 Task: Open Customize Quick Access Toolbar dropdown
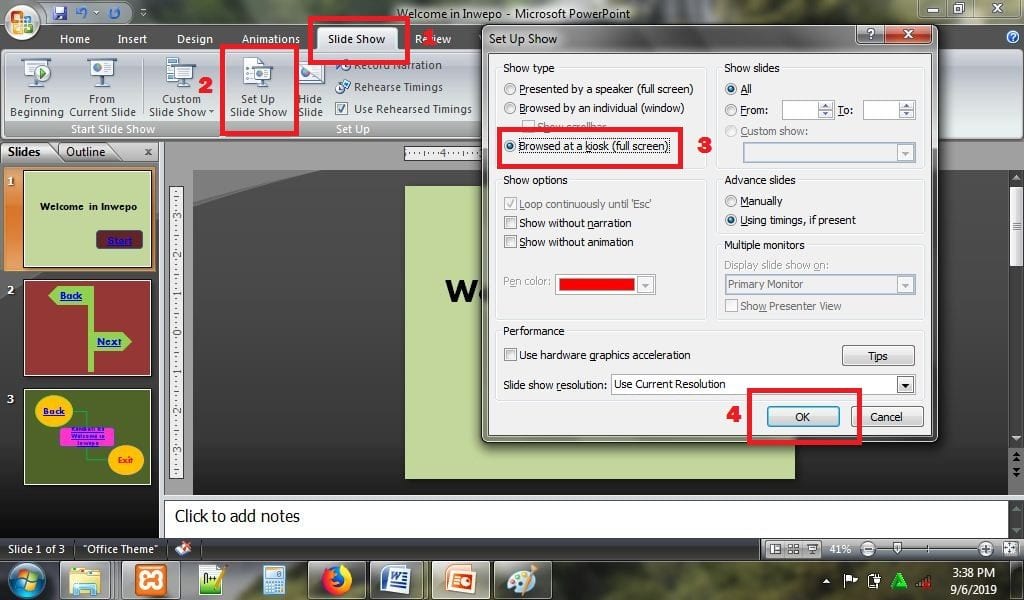point(144,12)
